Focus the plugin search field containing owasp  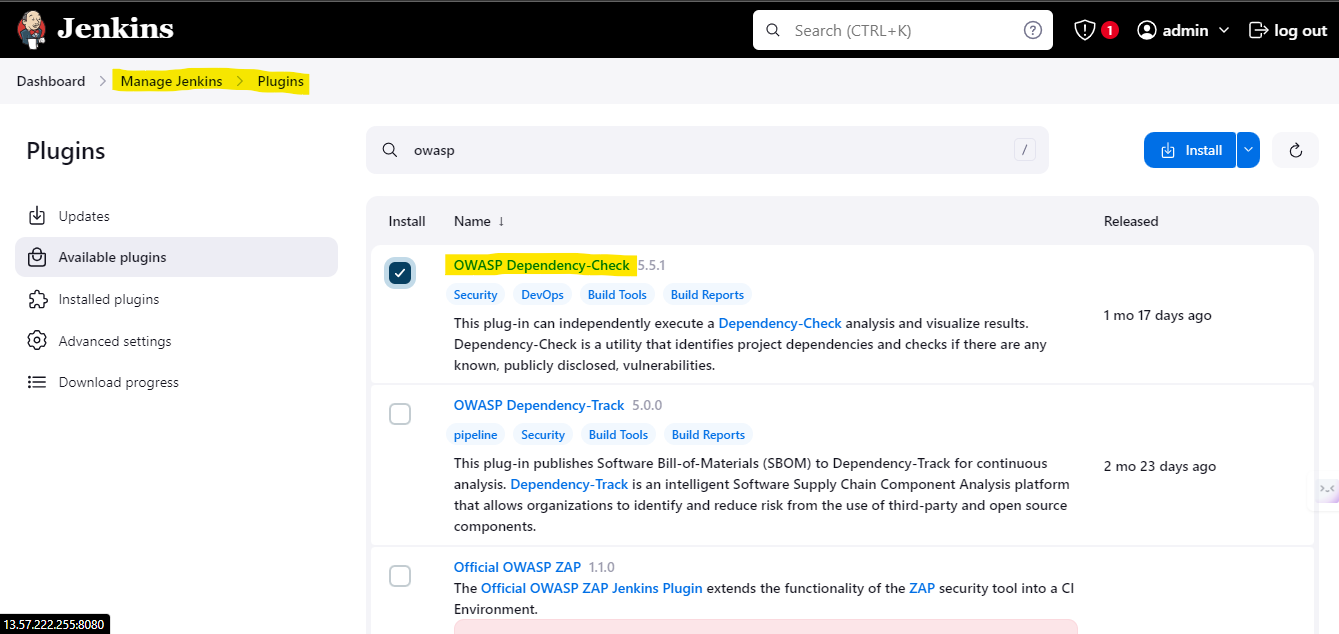(x=707, y=150)
